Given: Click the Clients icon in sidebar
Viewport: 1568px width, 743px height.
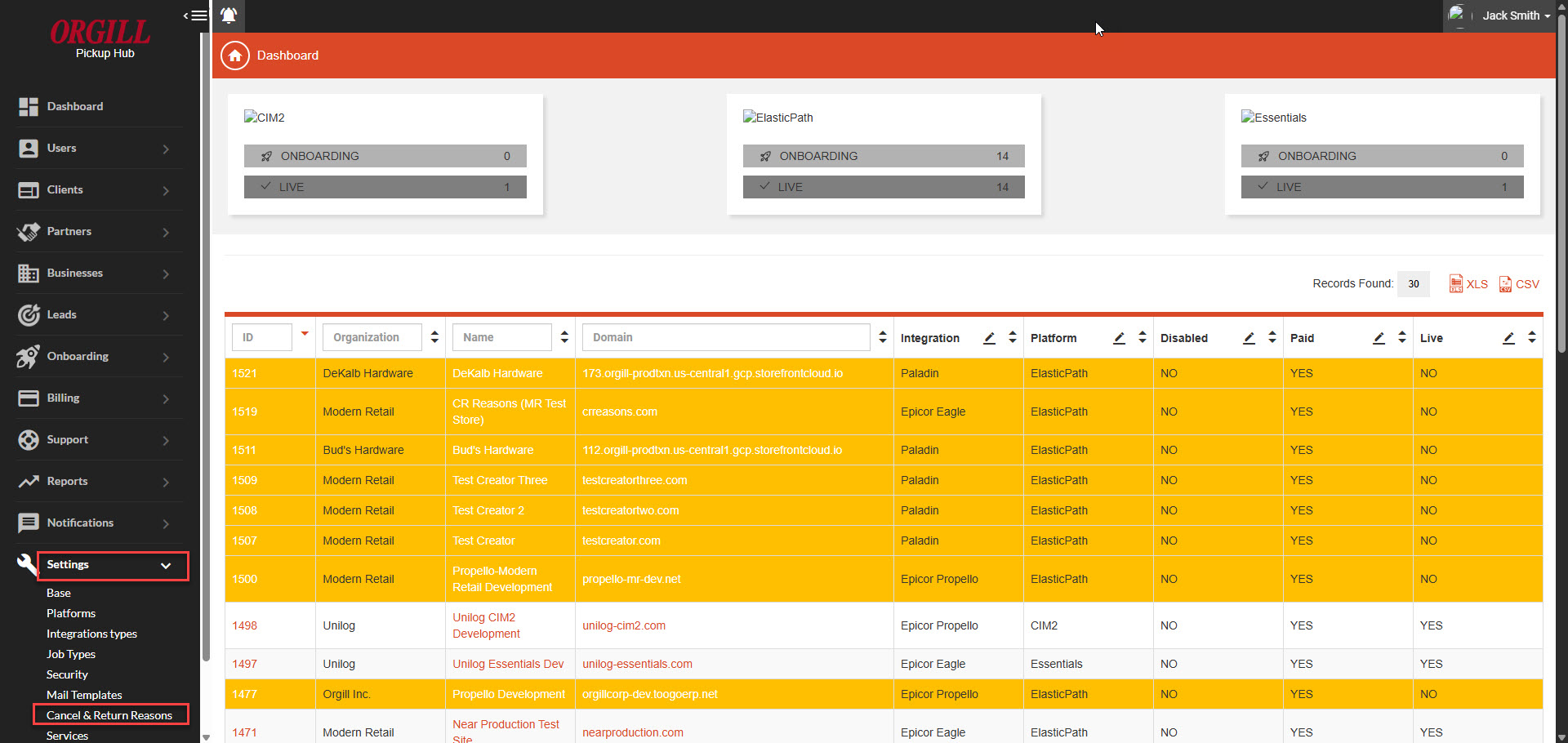Looking at the screenshot, I should coord(29,190).
